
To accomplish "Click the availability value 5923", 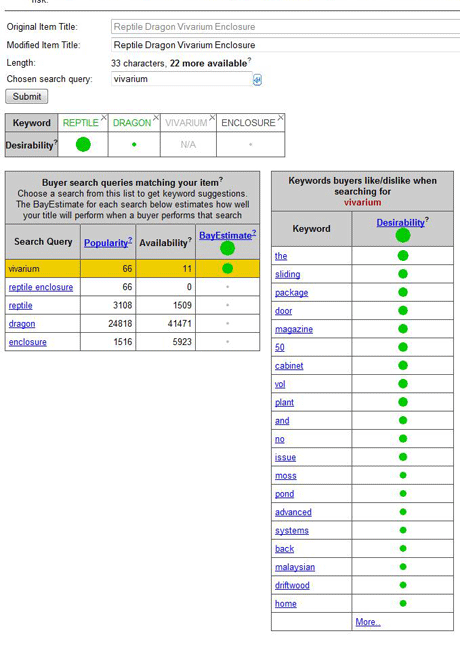I will [182, 342].
